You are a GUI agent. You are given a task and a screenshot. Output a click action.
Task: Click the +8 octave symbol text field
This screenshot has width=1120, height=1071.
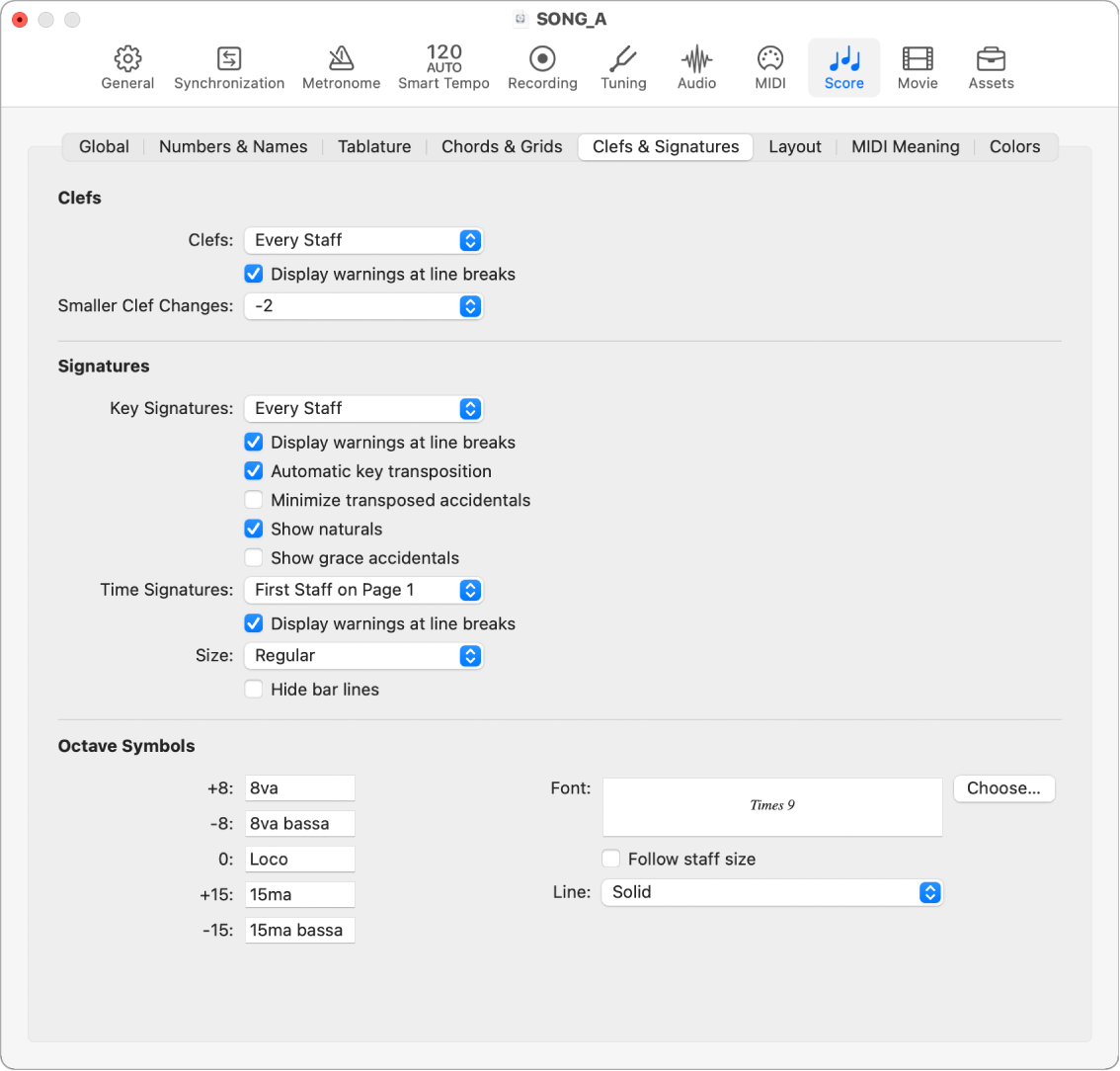(x=299, y=788)
